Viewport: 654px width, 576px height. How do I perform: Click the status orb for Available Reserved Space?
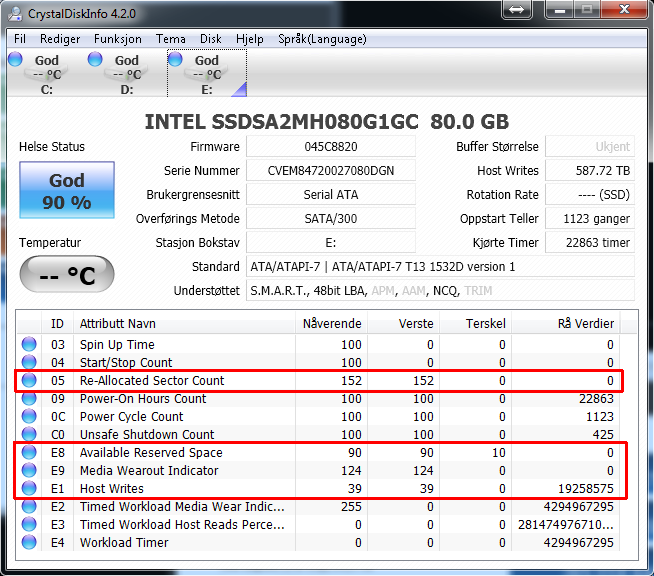(x=29, y=452)
